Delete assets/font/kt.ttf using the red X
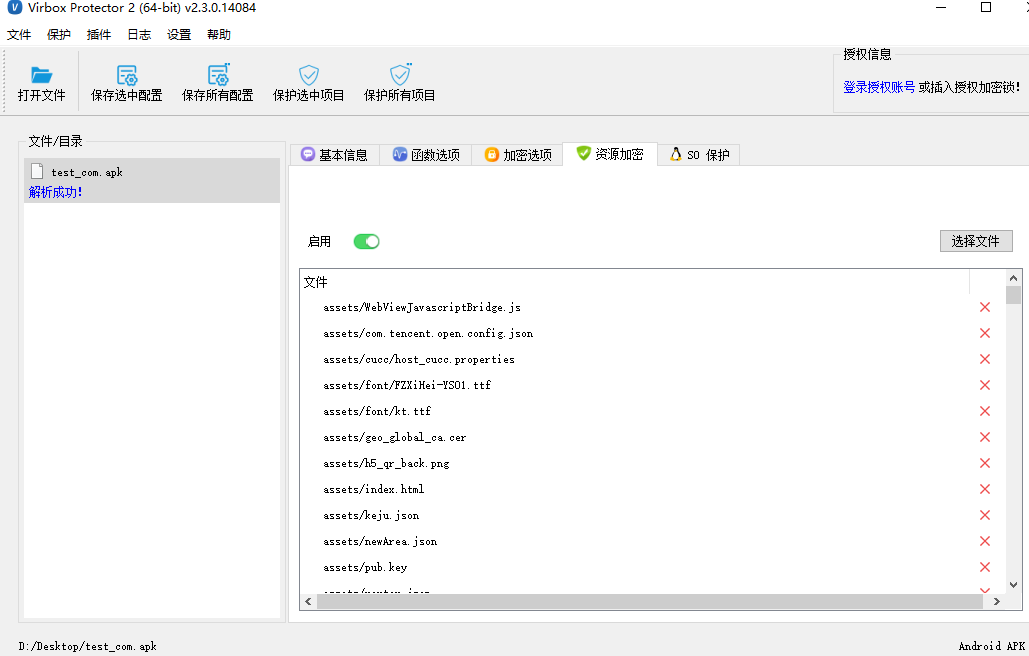Screen dimensions: 1029x656 pyautogui.click(x=984, y=410)
